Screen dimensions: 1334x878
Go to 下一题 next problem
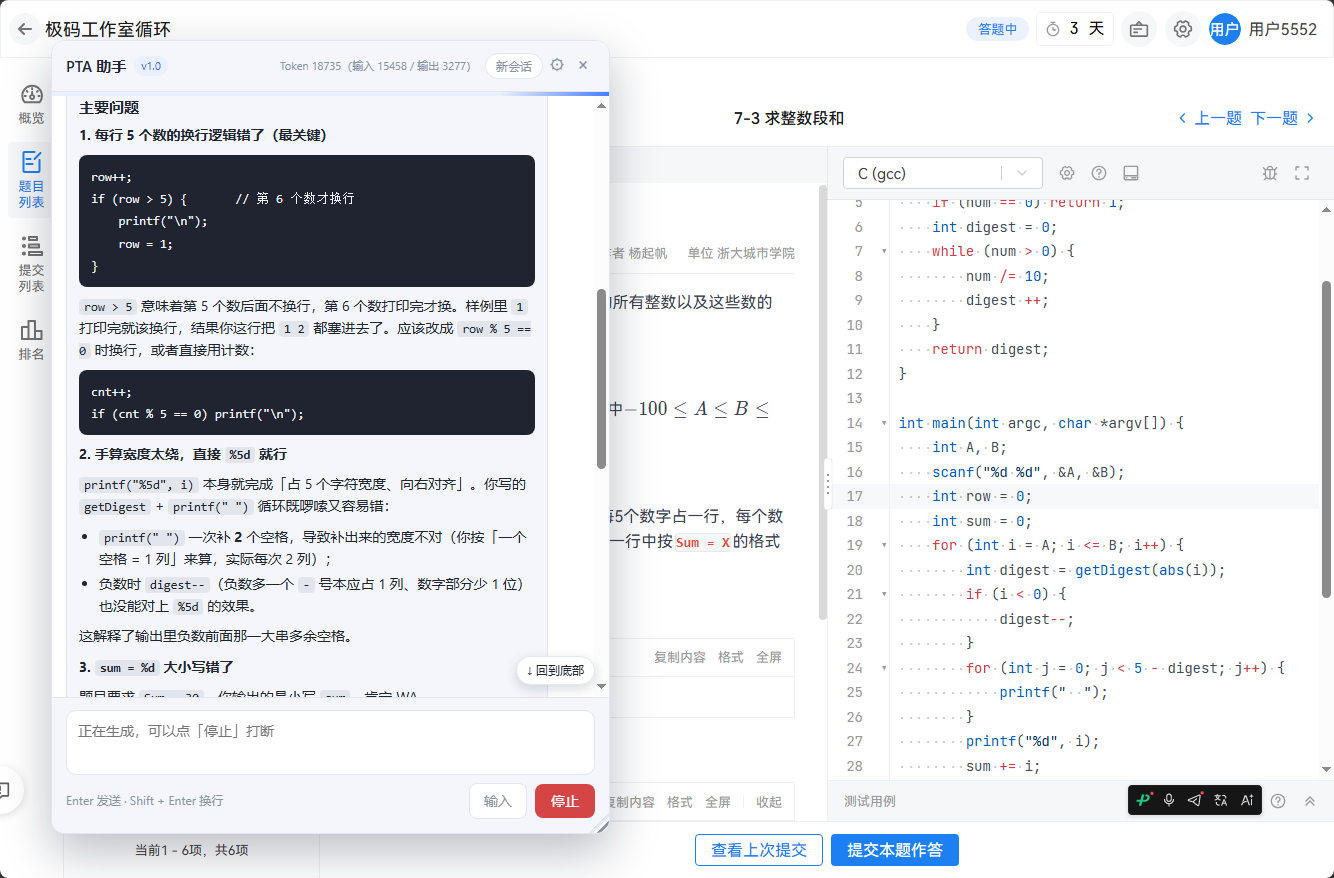point(1284,118)
